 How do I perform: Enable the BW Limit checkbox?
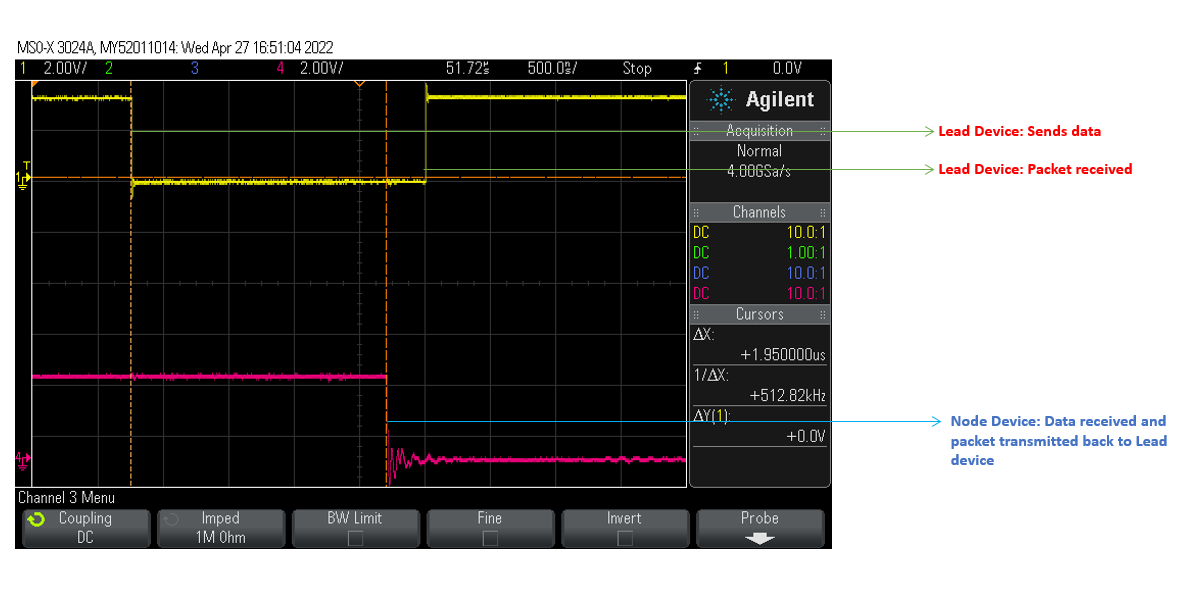click(355, 538)
